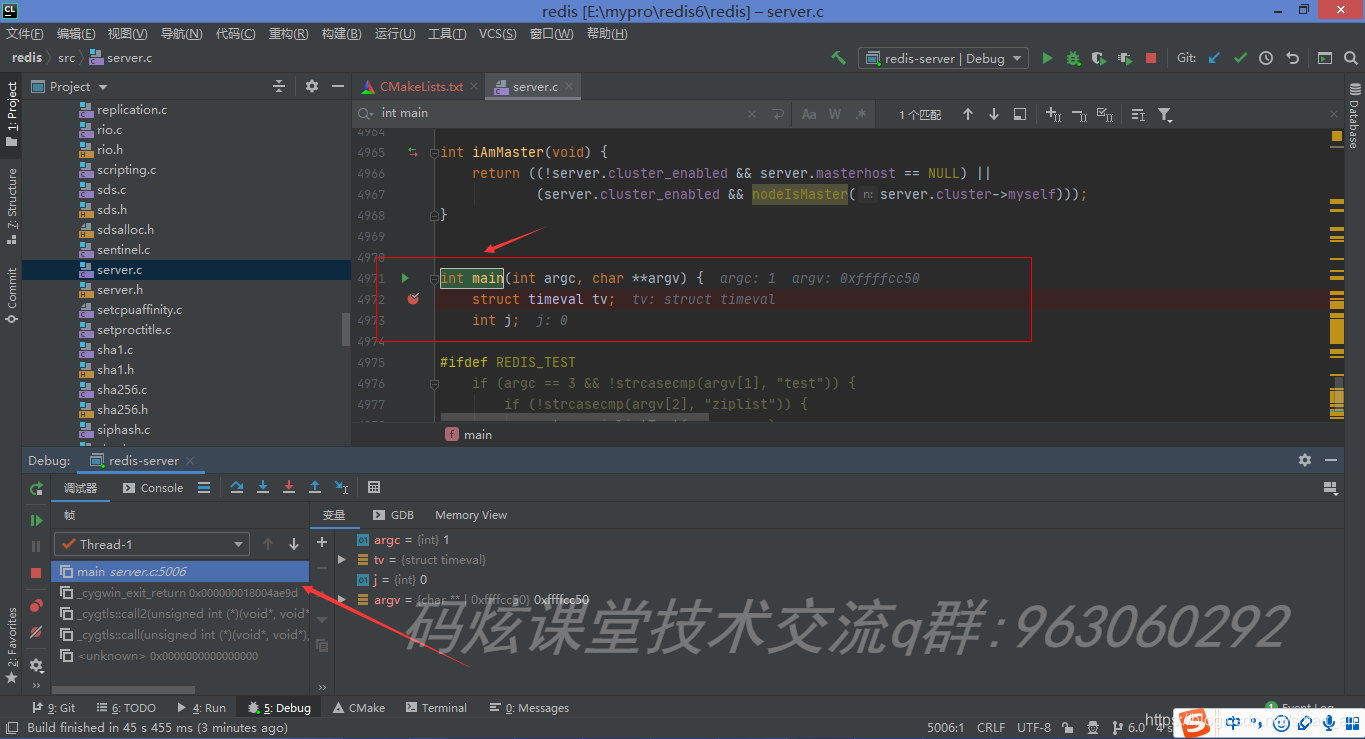
Task: Update project via Git blue arrow icon
Action: tap(1214, 58)
